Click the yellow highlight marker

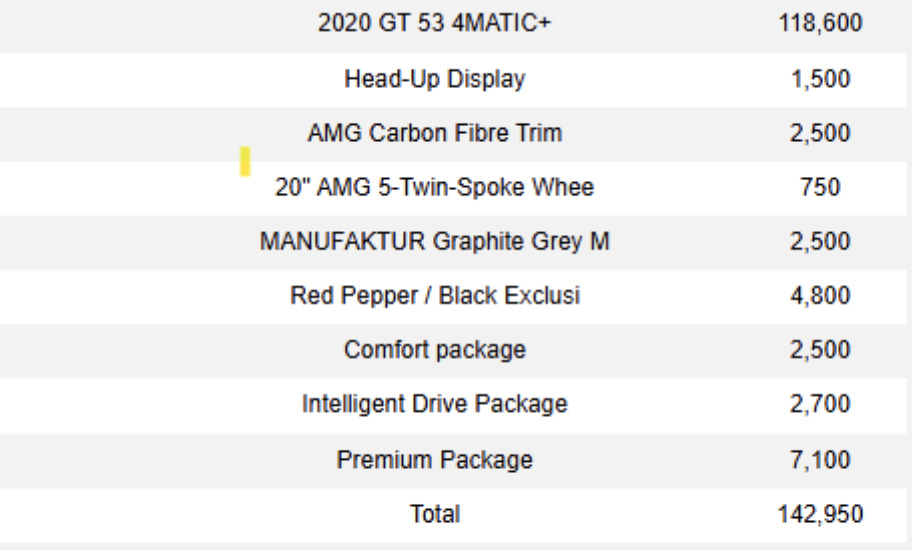(x=245, y=161)
